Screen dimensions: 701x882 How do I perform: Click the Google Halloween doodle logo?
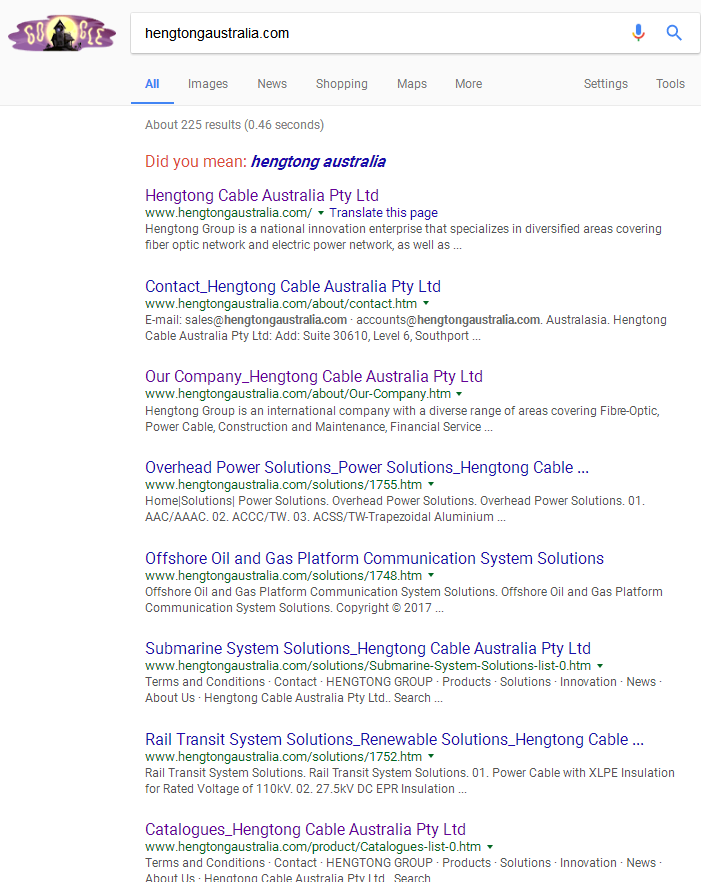(x=62, y=33)
